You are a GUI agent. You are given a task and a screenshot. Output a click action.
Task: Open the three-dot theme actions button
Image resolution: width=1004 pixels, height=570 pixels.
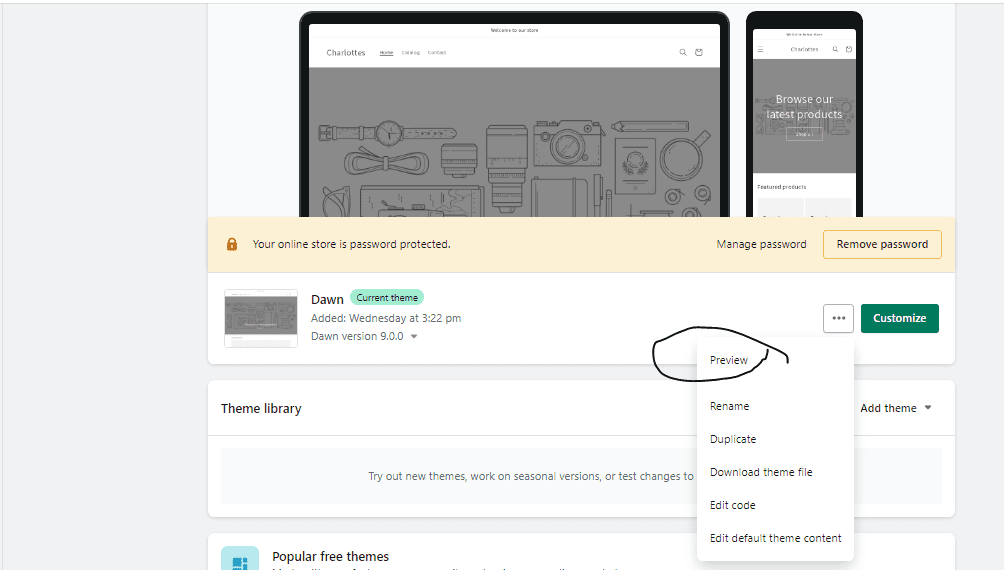pos(838,318)
